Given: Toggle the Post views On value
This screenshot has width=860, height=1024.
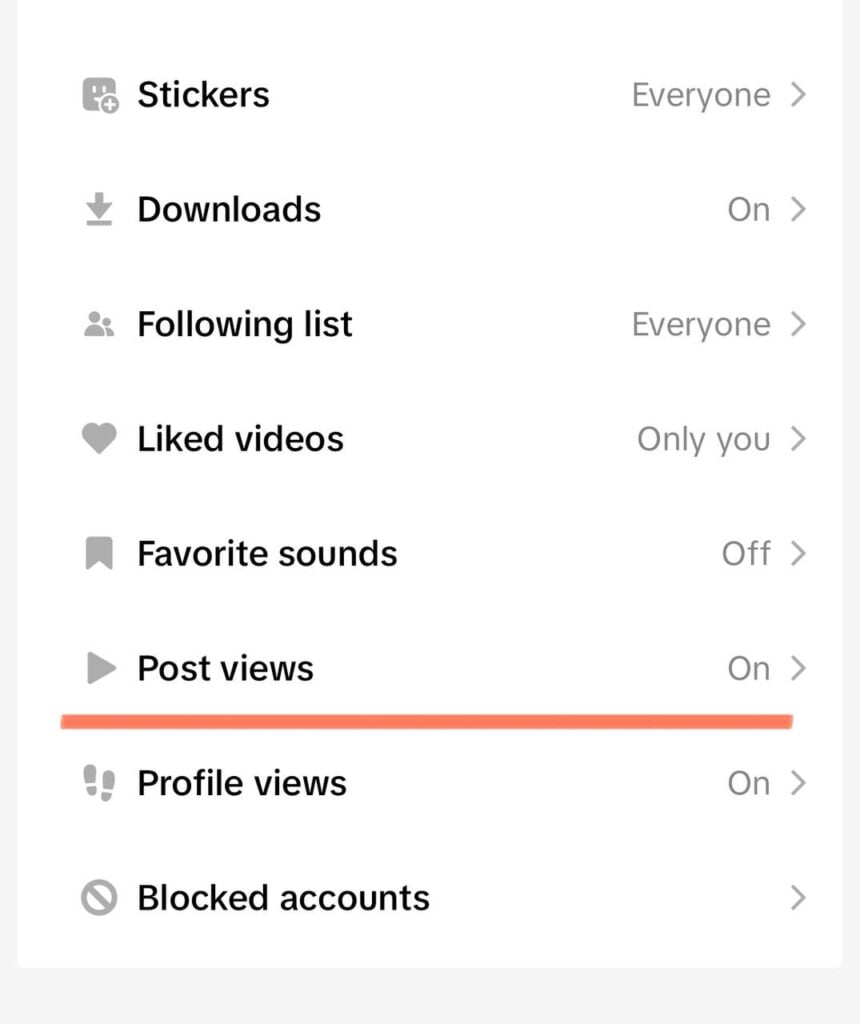Looking at the screenshot, I should [x=748, y=668].
